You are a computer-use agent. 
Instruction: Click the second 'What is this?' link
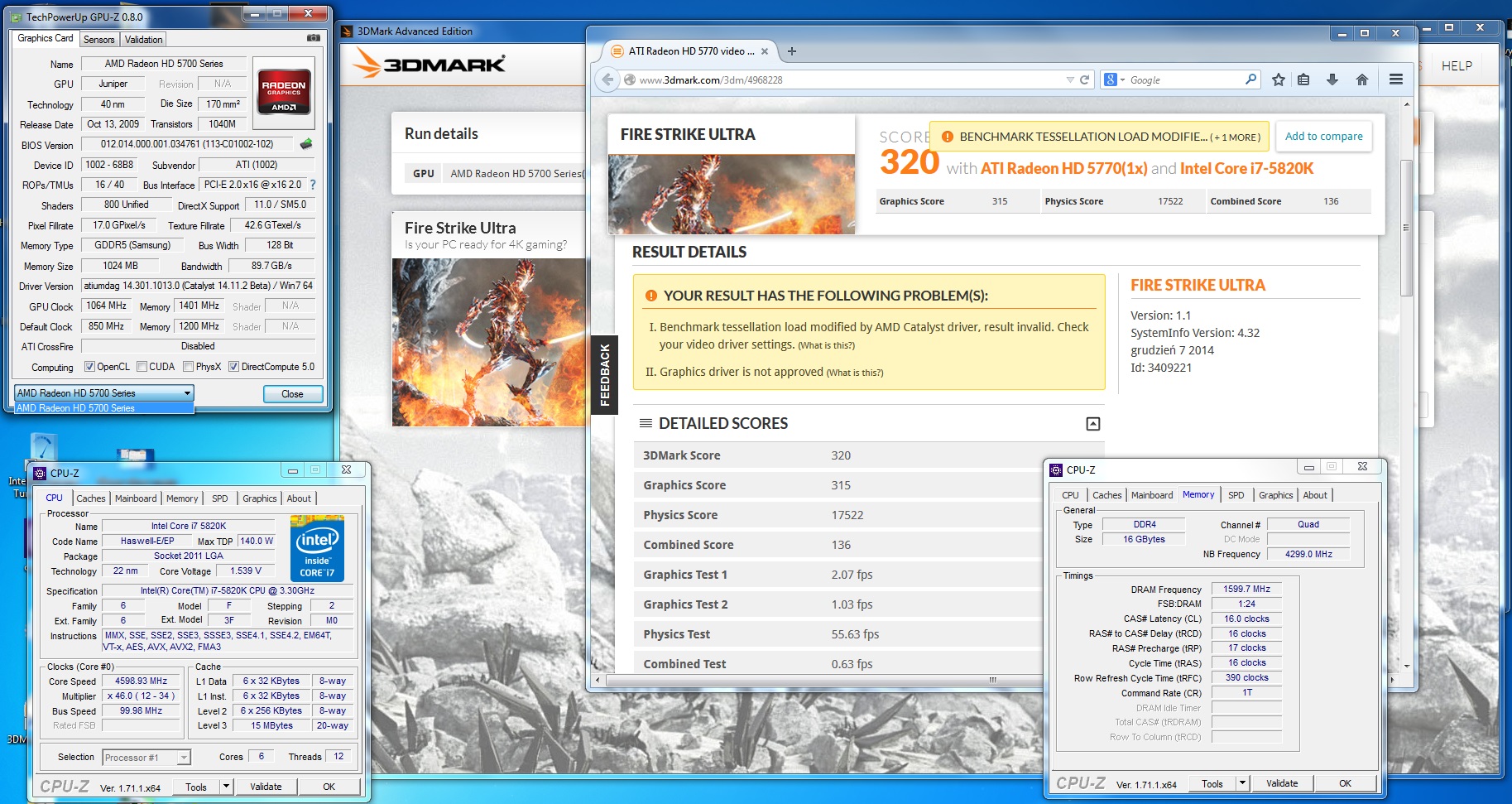tap(855, 373)
